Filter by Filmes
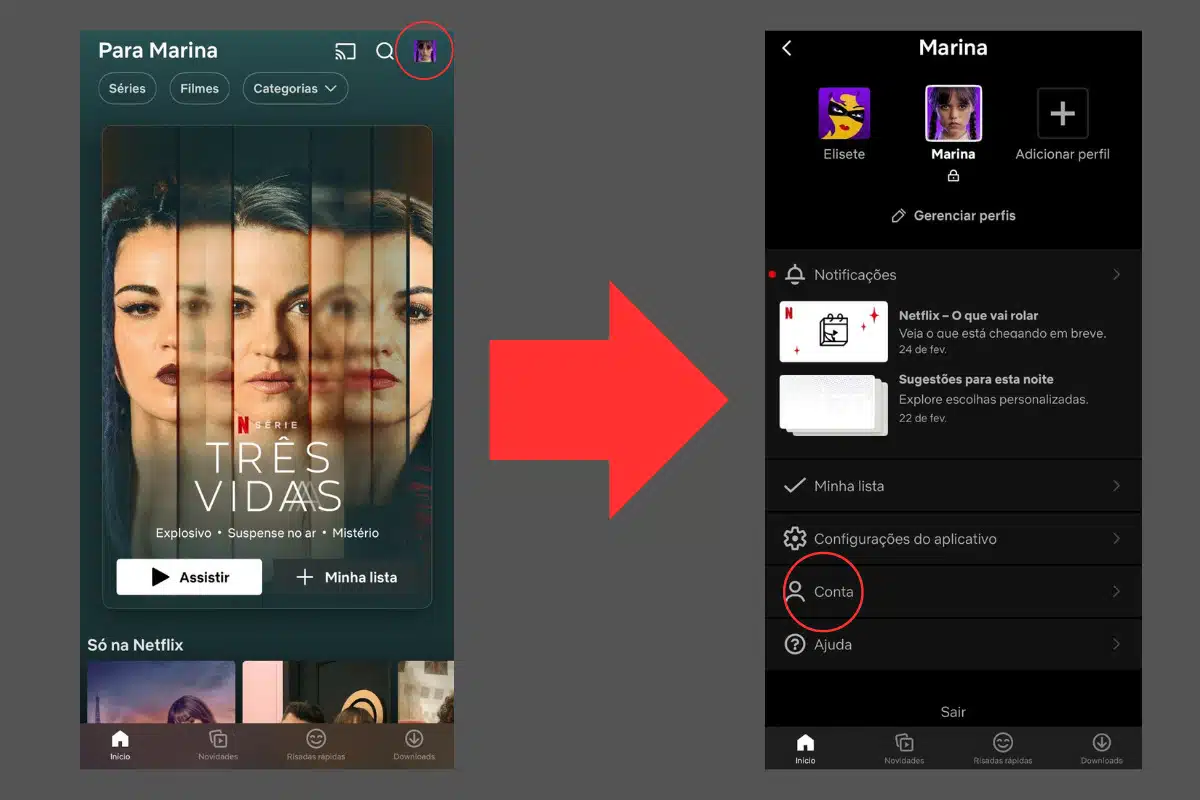The height and width of the screenshot is (800, 1200). pyautogui.click(x=199, y=89)
